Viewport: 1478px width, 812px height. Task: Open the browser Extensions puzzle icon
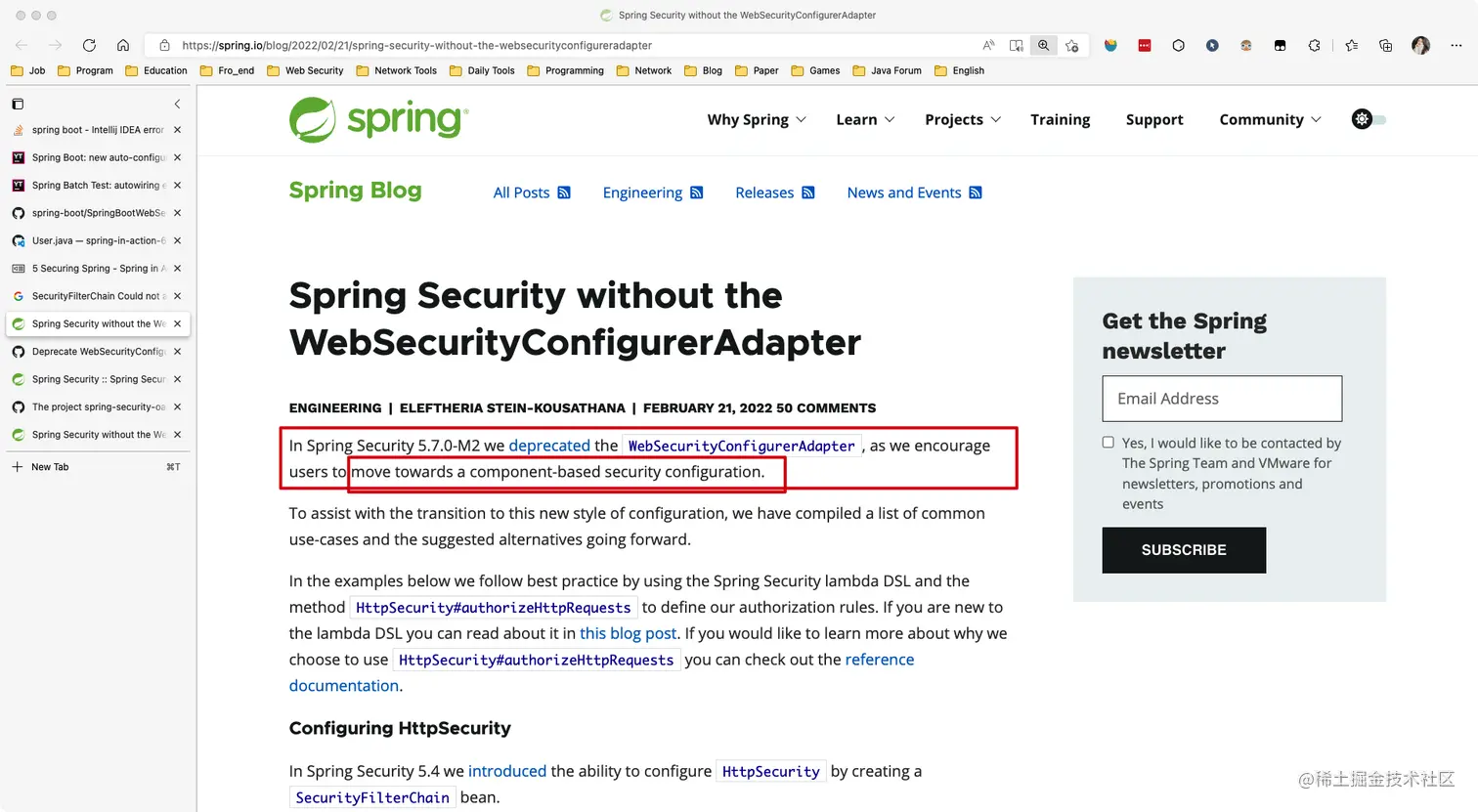(1315, 45)
